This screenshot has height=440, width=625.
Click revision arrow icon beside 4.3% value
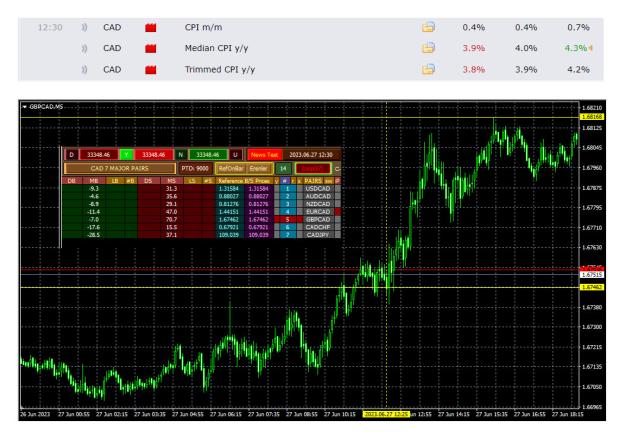[x=591, y=48]
